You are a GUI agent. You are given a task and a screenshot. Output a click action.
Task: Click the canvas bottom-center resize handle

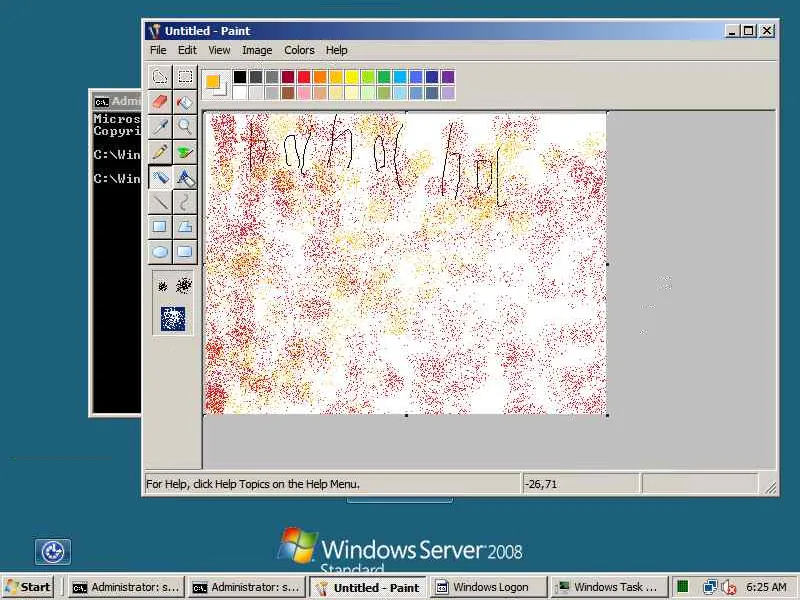(406, 415)
